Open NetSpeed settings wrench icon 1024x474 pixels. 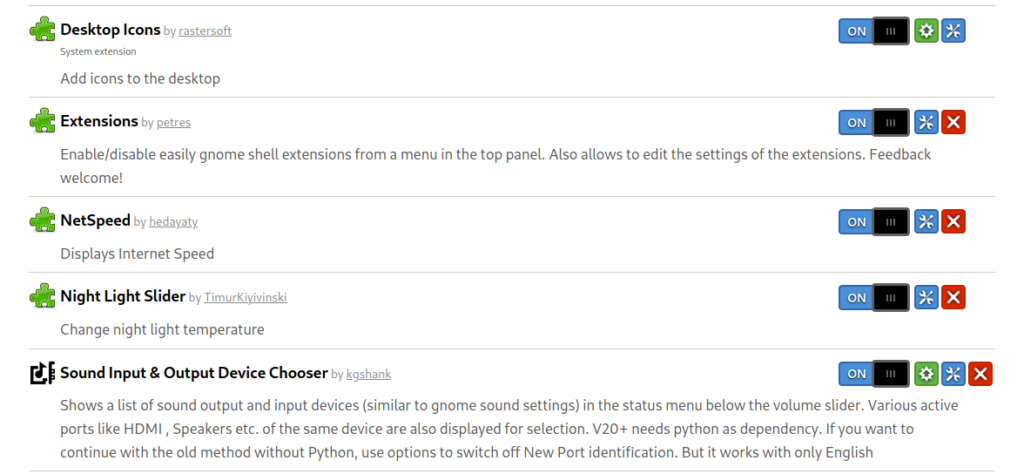tap(926, 221)
